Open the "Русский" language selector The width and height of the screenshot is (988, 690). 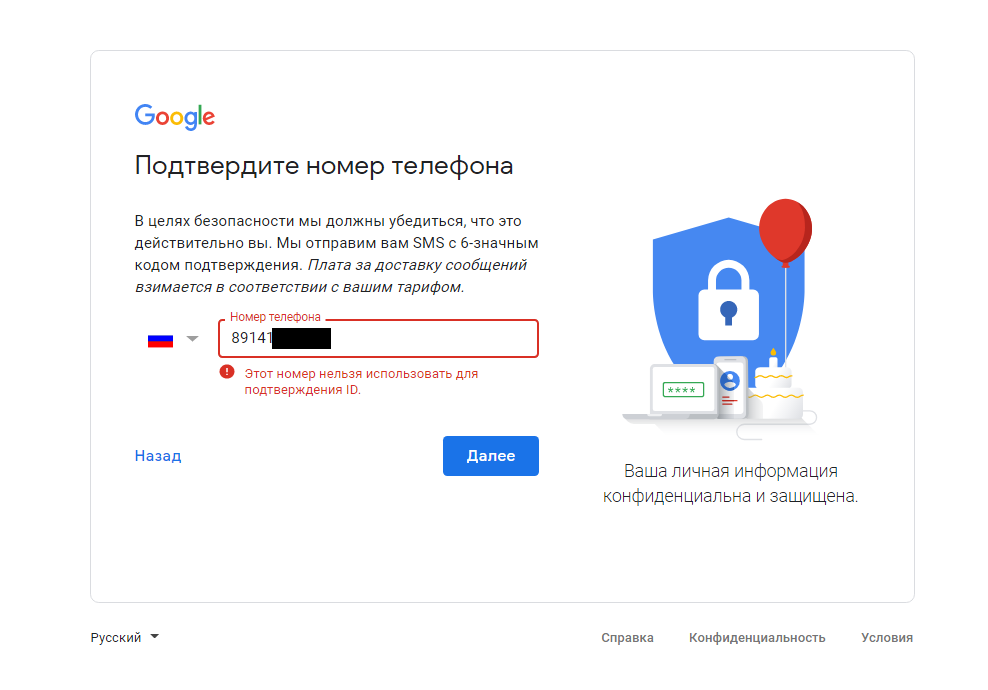(x=125, y=637)
